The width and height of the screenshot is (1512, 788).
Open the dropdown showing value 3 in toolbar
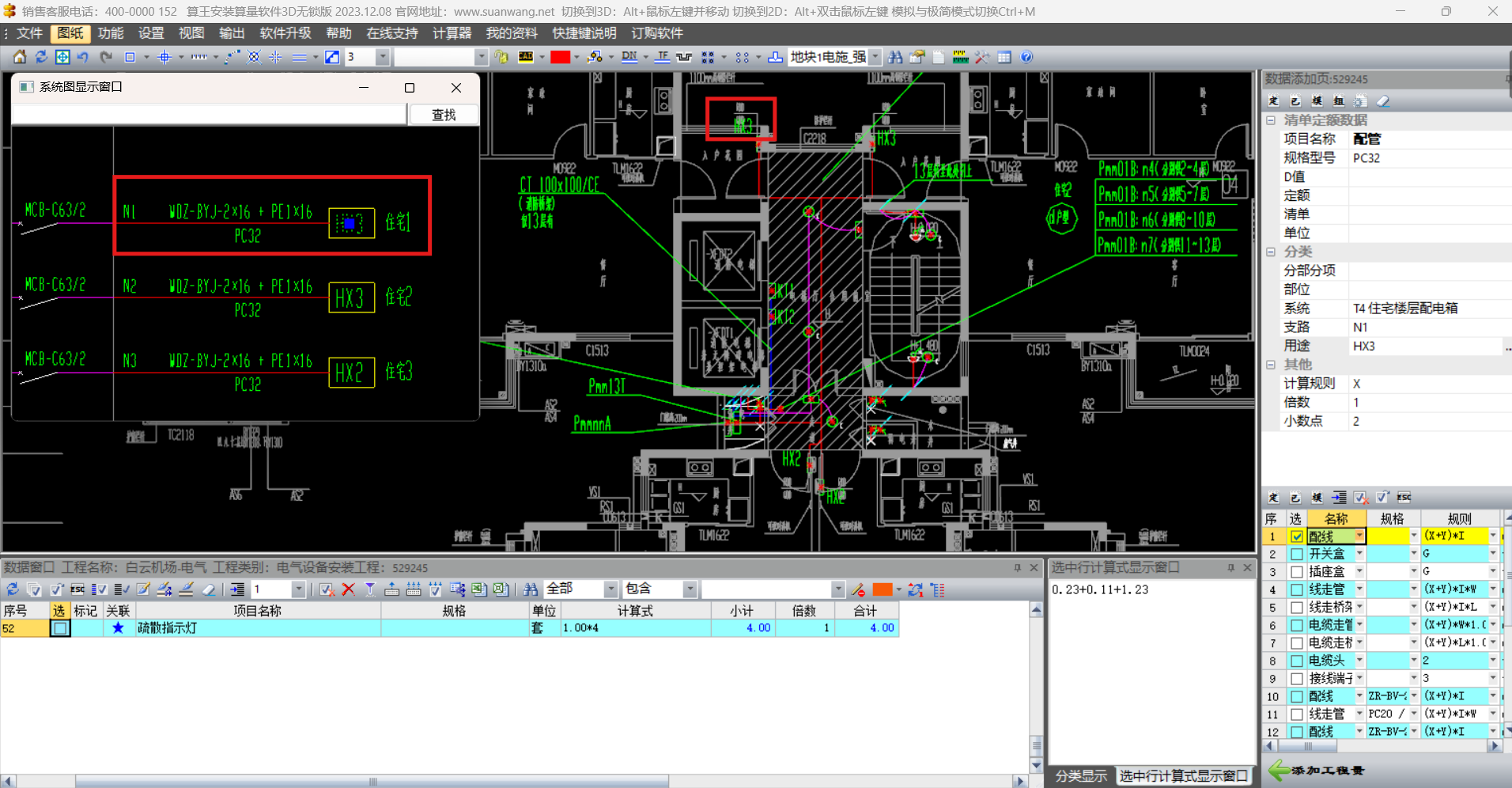pos(383,57)
